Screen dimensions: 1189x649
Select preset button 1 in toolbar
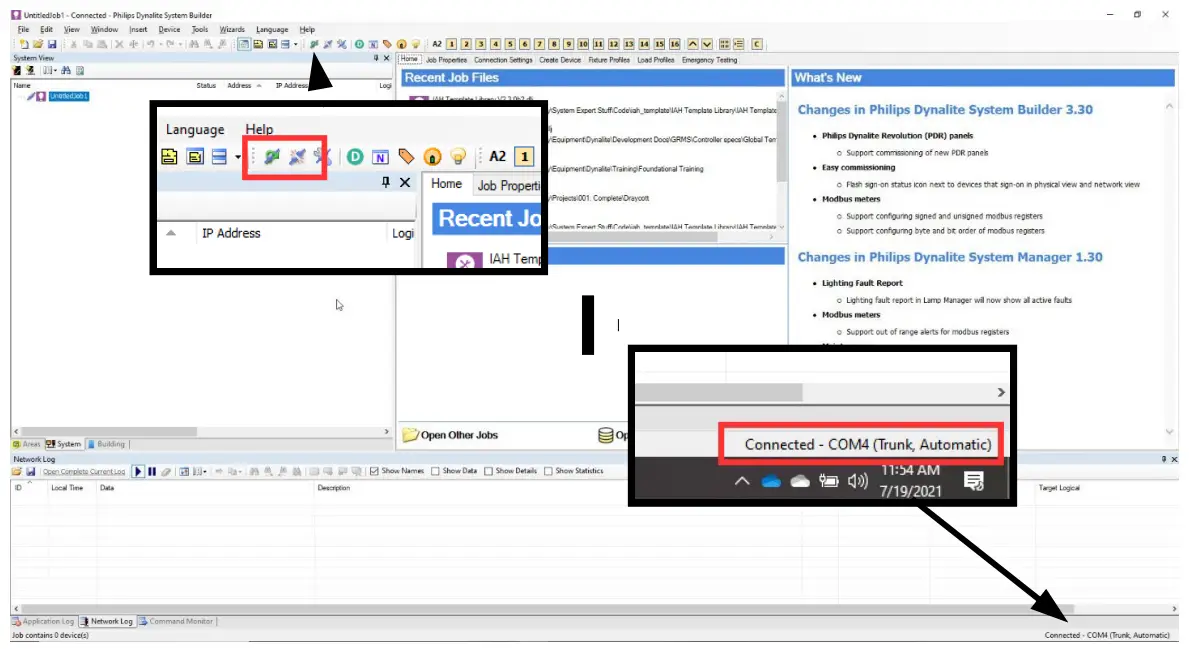[x=452, y=45]
